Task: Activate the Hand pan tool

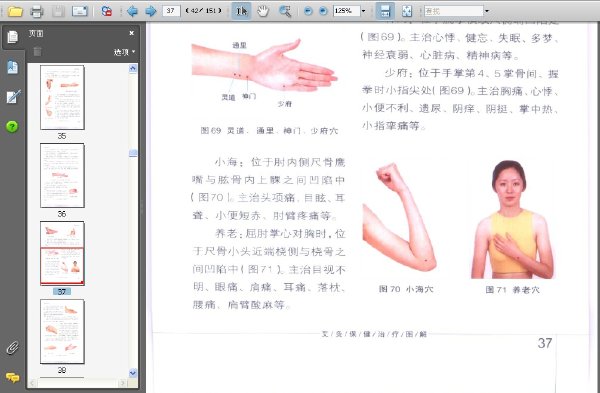Action: 263,11
